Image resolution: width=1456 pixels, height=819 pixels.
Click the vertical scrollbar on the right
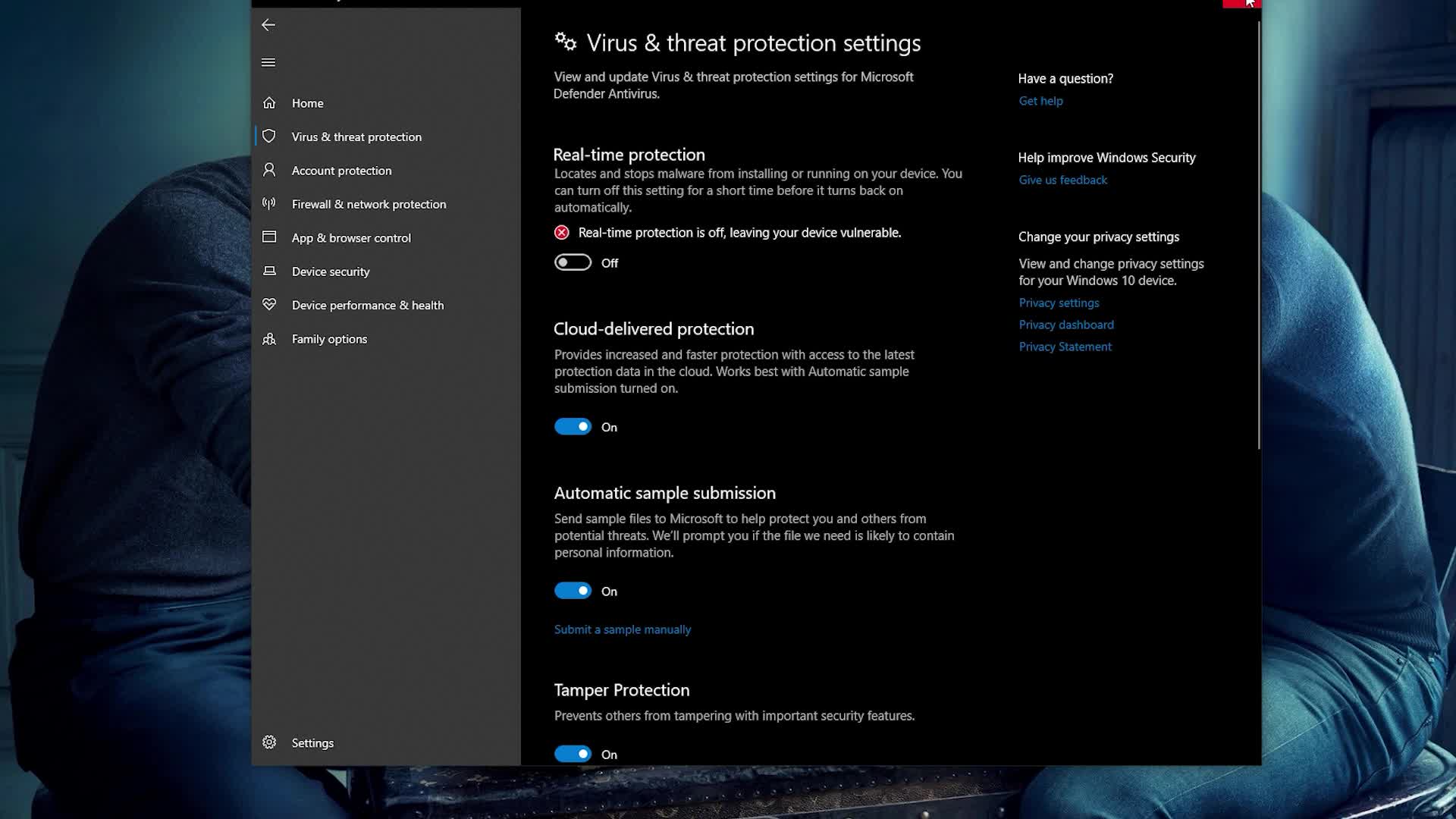(x=1258, y=235)
